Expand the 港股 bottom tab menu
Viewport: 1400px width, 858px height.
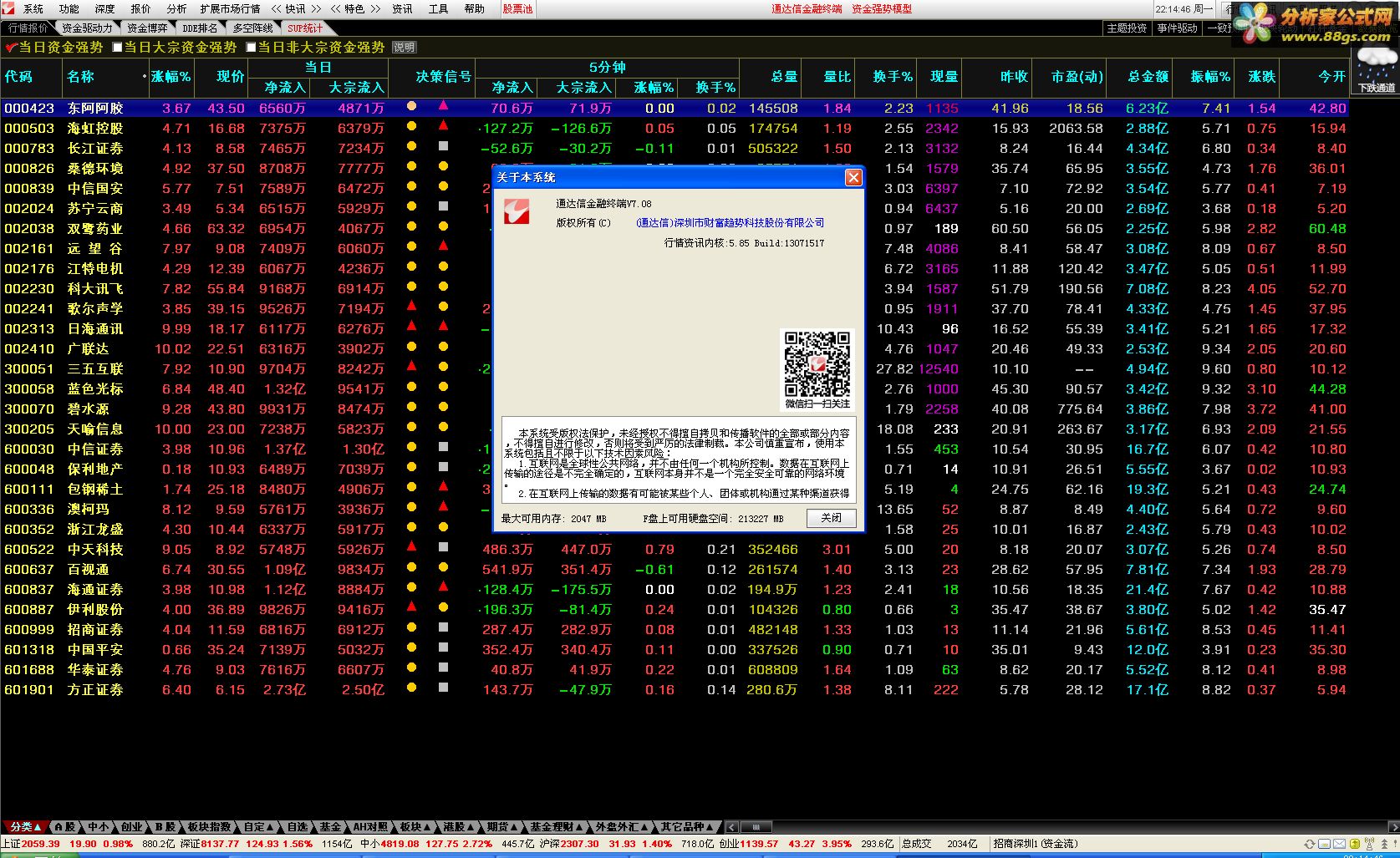(x=457, y=827)
